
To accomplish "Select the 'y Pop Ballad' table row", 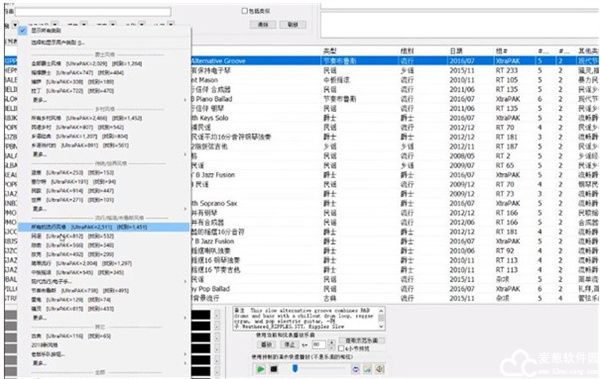I will (x=395, y=289).
